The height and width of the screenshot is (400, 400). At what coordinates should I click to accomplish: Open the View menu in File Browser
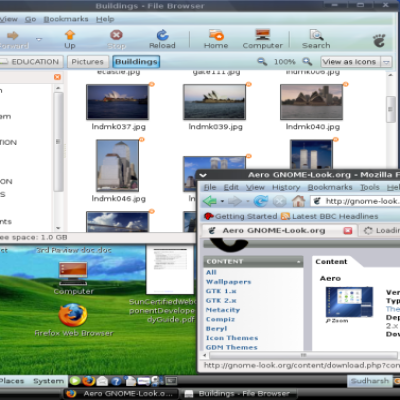click(9, 19)
